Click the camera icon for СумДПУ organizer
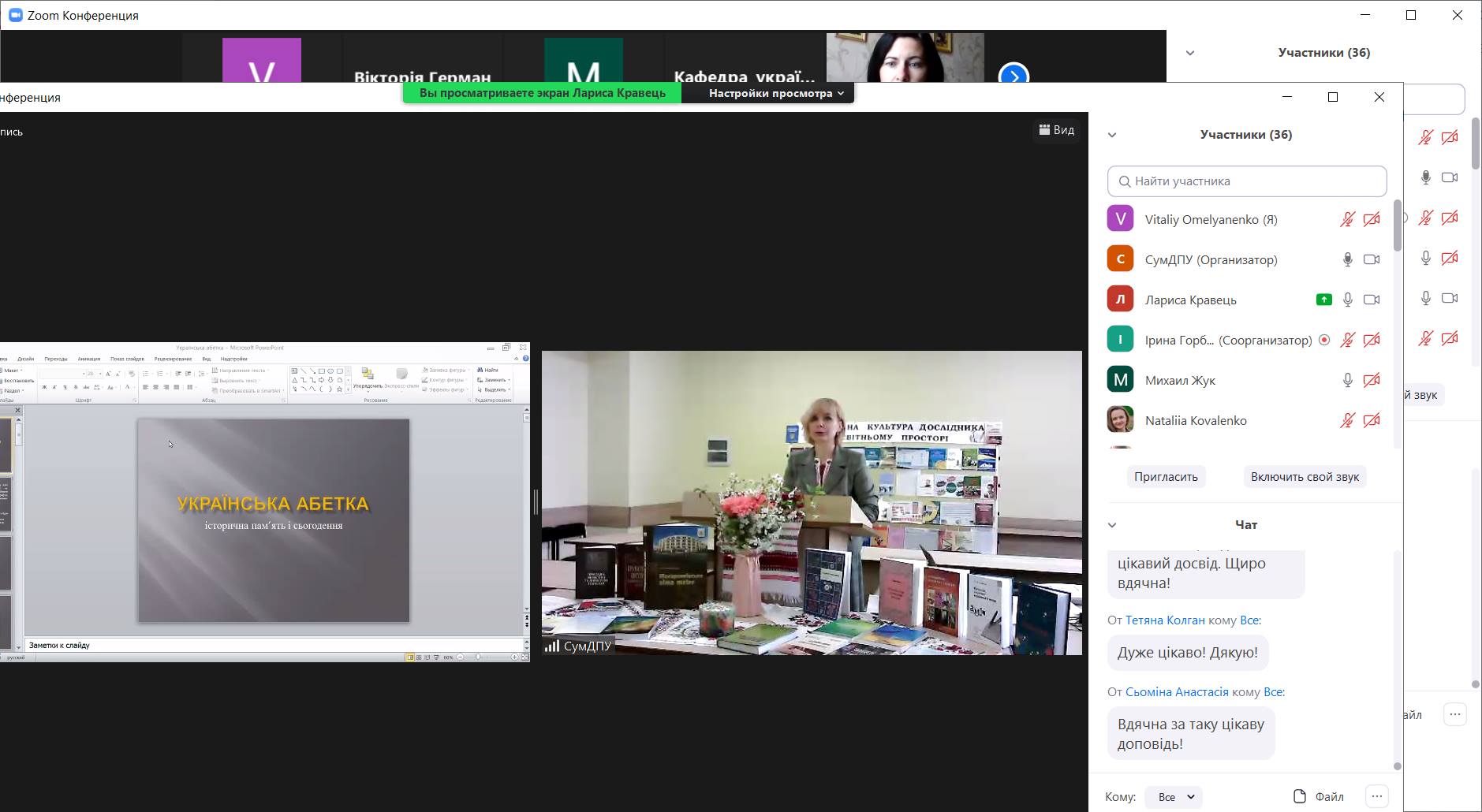This screenshot has width=1482, height=812. click(1372, 259)
